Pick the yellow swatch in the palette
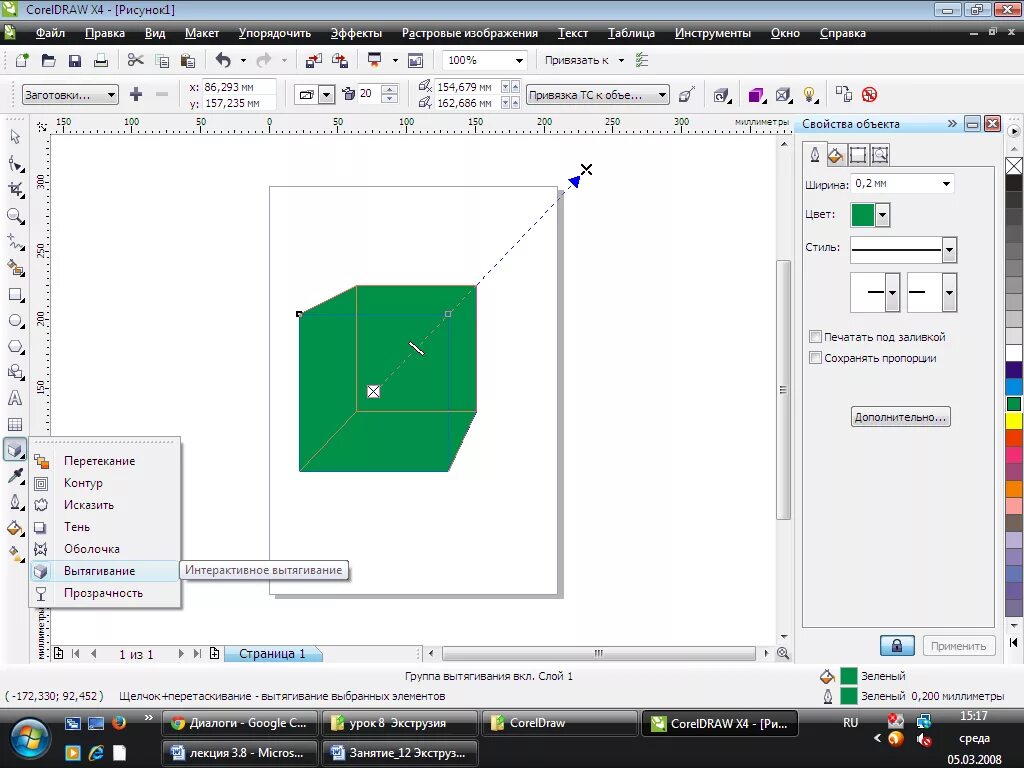1024x768 pixels. click(x=1014, y=421)
